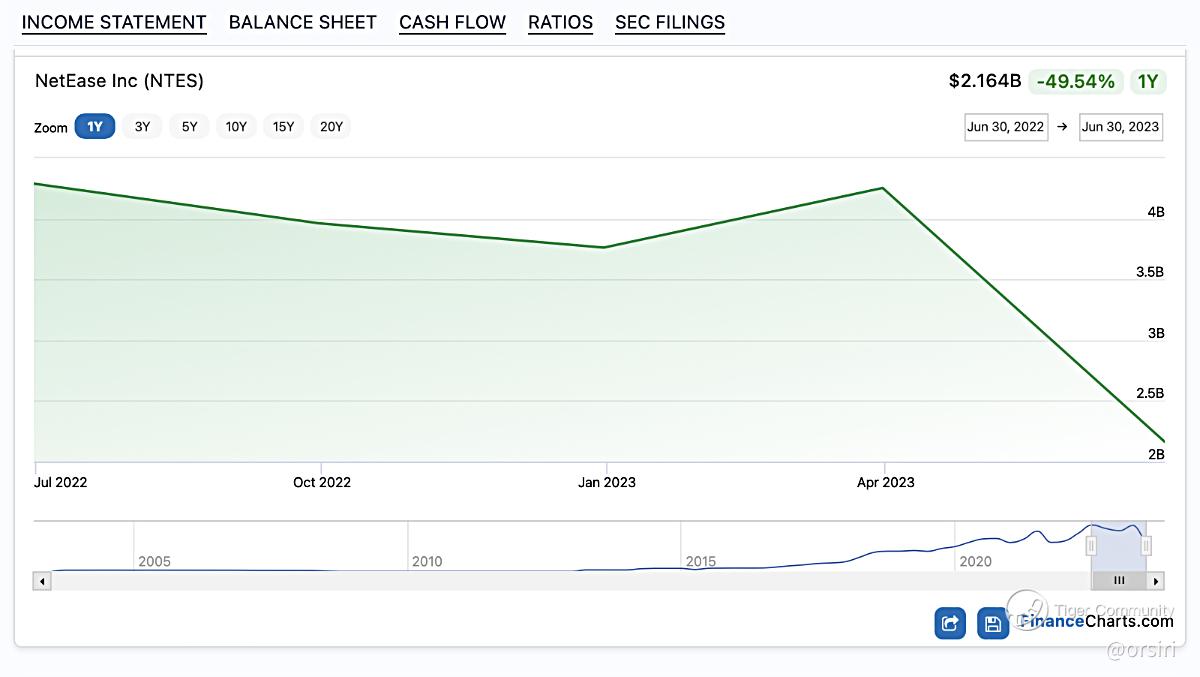The height and width of the screenshot is (677, 1200).
Task: Open the Income Statement tab
Action: 114,22
